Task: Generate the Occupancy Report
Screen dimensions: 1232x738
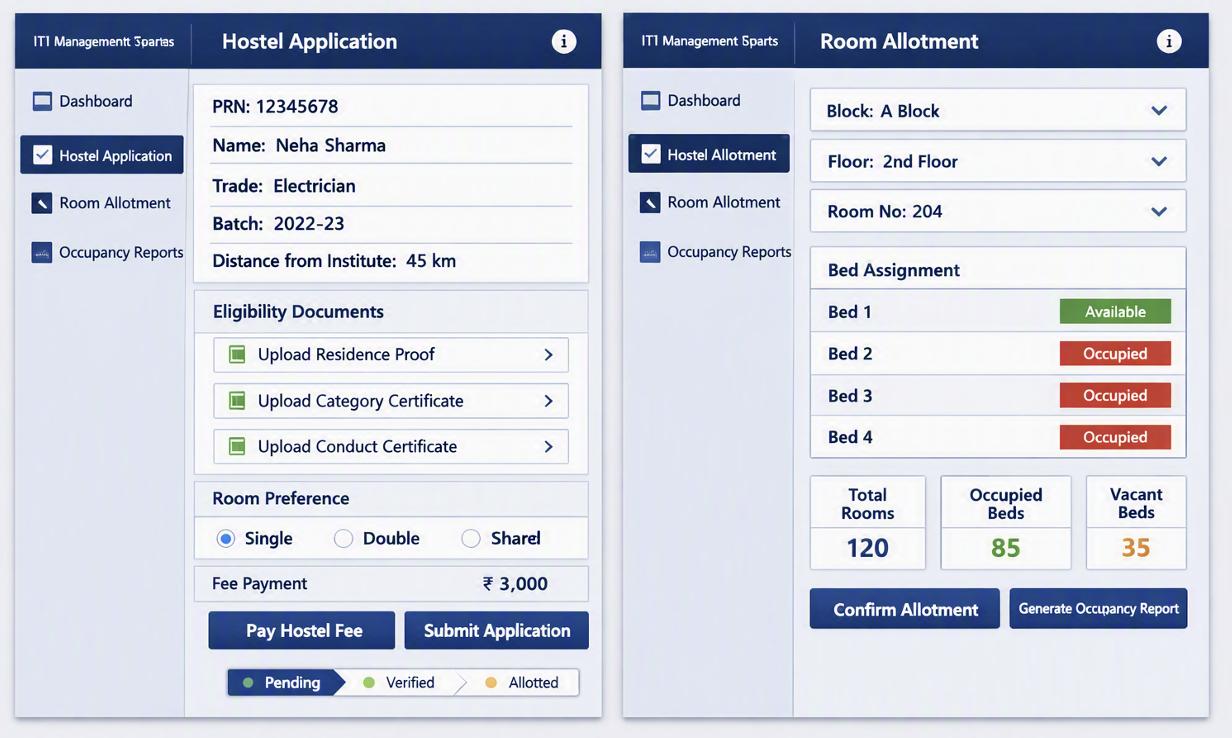Action: click(x=1099, y=609)
